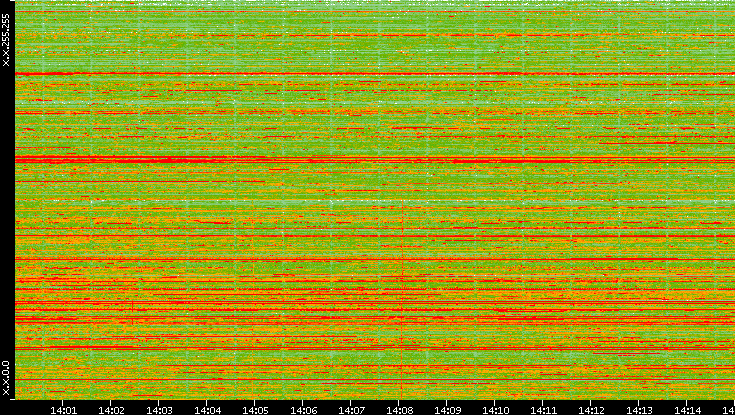Click the 14:03 time axis label
This screenshot has height=415, width=735.
coord(159,410)
